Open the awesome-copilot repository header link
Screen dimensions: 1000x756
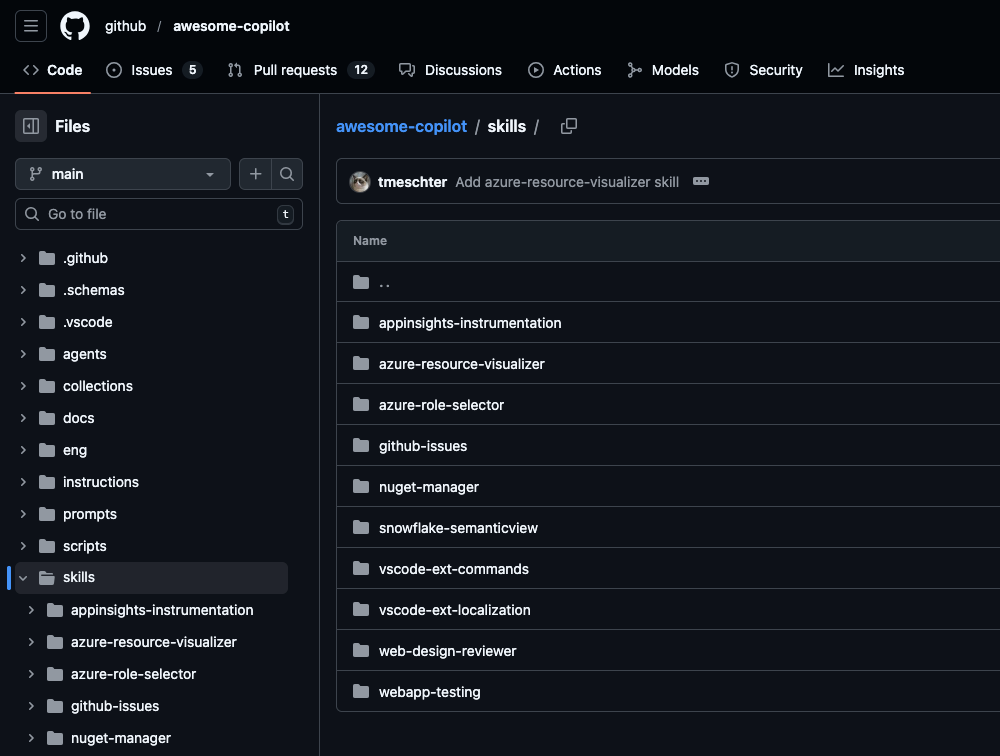pos(231,26)
